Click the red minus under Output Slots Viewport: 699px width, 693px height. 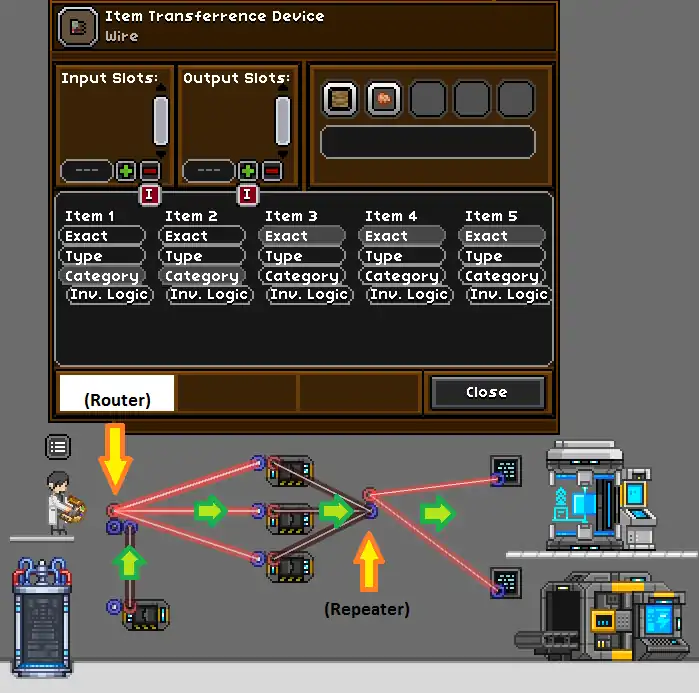pyautogui.click(x=271, y=171)
